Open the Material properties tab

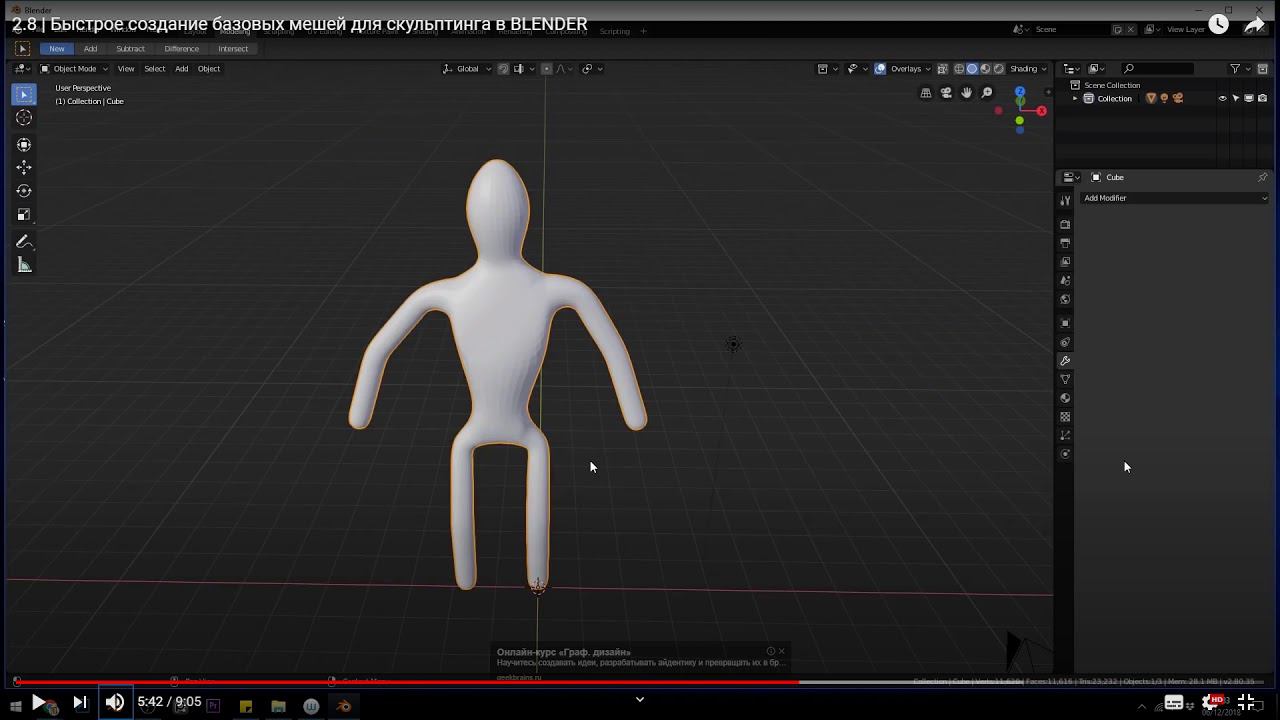coord(1065,398)
